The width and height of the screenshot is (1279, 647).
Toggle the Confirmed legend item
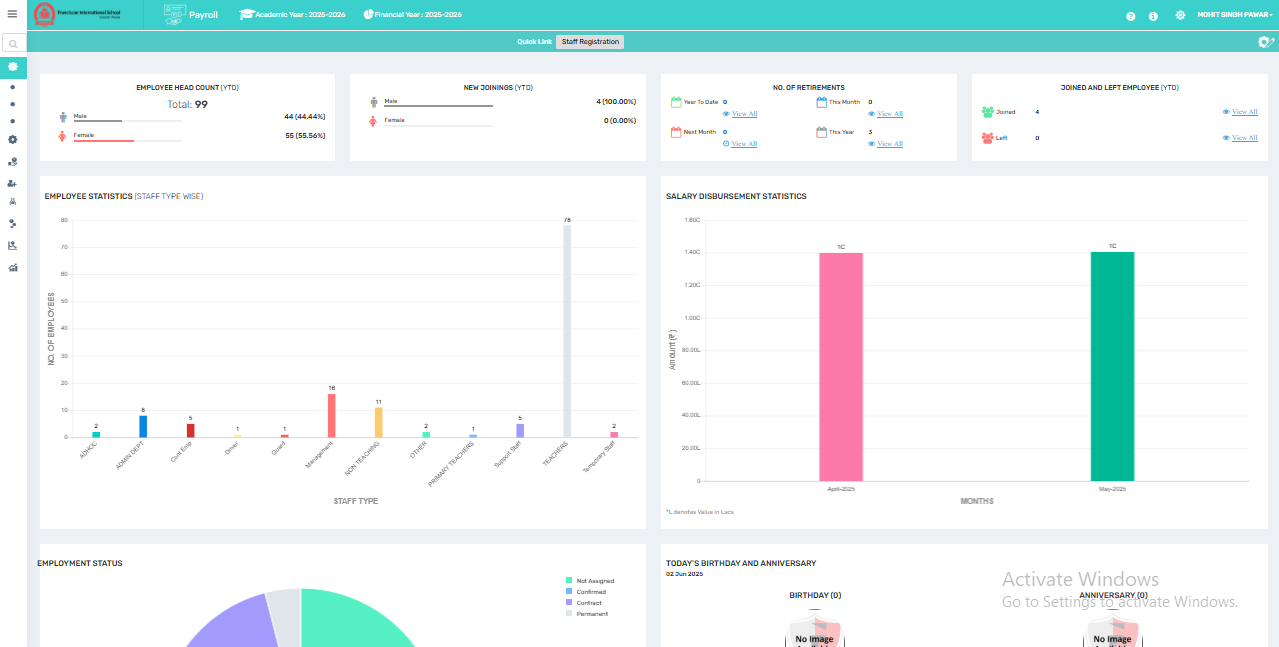586,592
